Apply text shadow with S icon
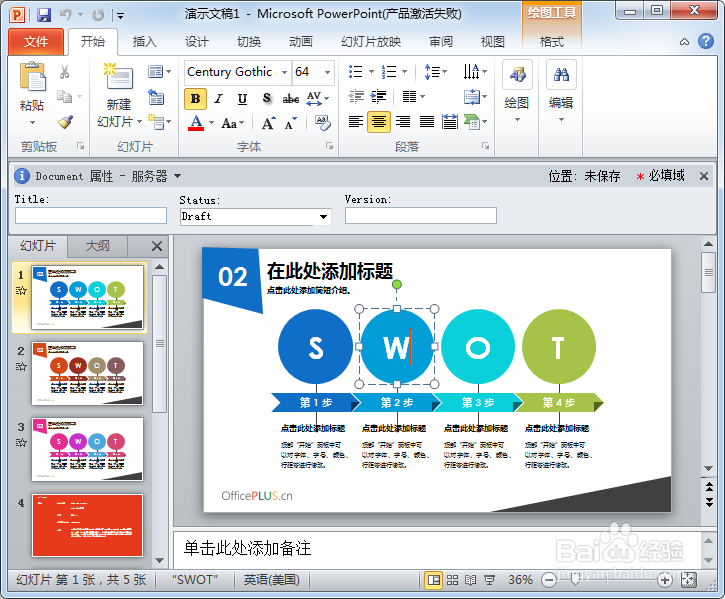 point(267,98)
